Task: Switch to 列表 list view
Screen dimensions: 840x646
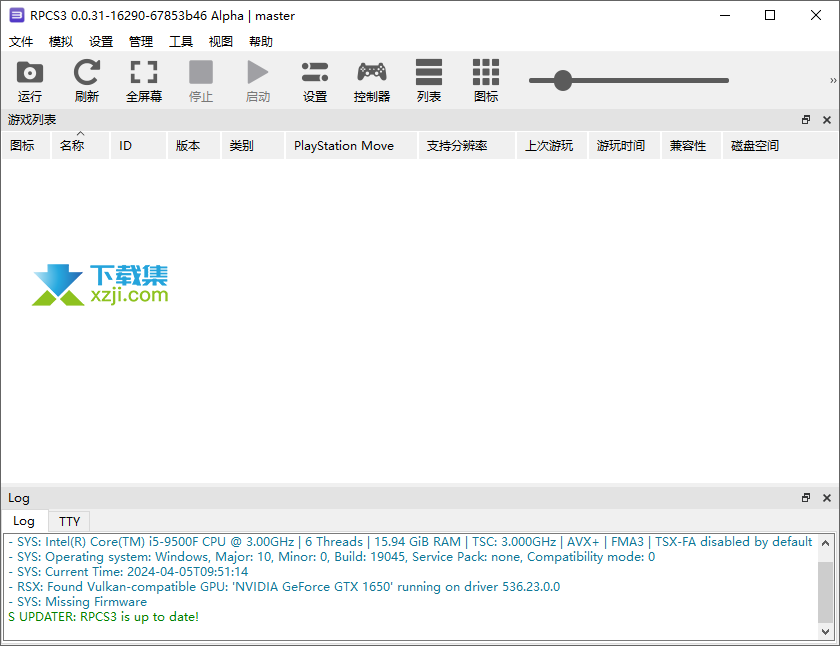Action: 429,81
